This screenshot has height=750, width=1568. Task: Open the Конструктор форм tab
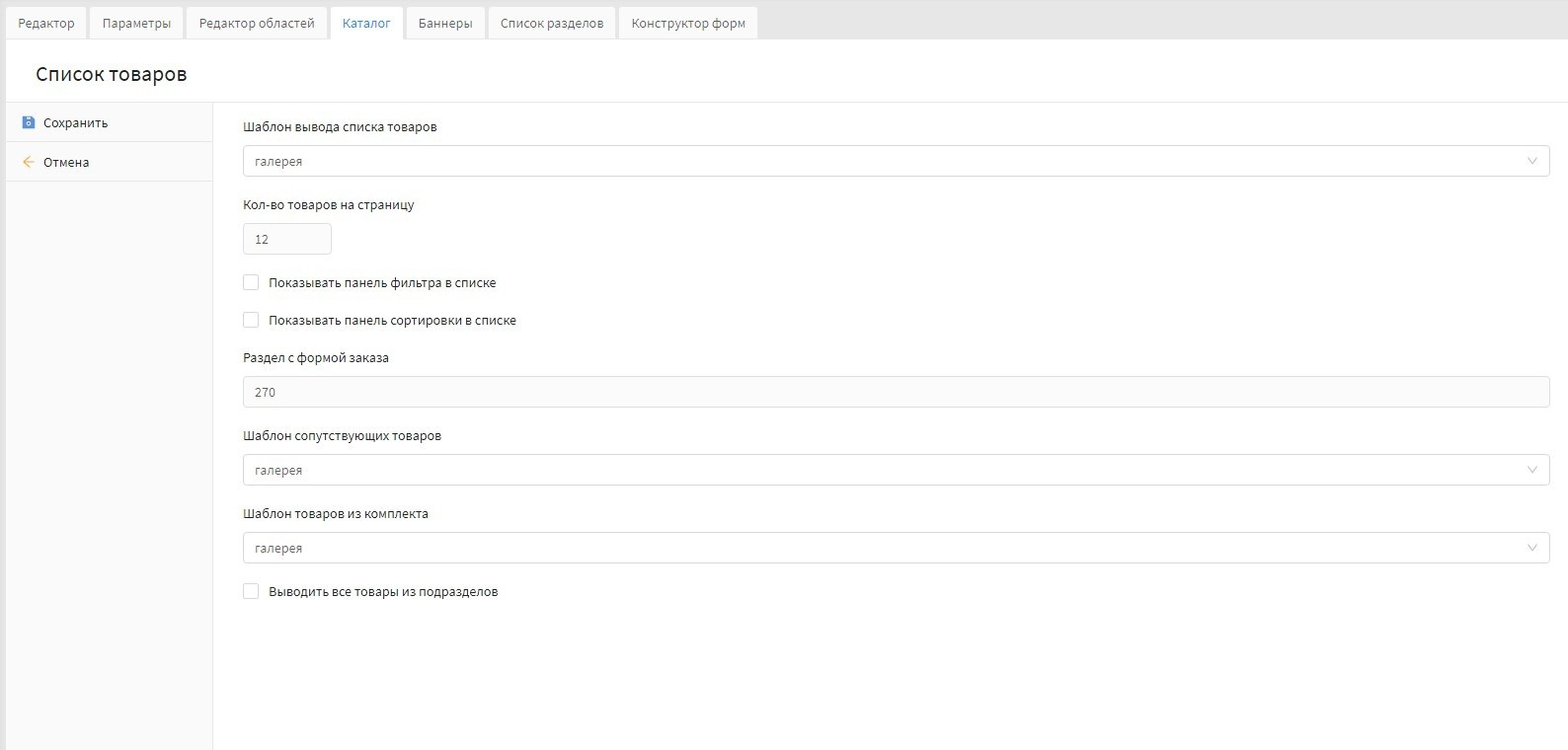point(688,23)
